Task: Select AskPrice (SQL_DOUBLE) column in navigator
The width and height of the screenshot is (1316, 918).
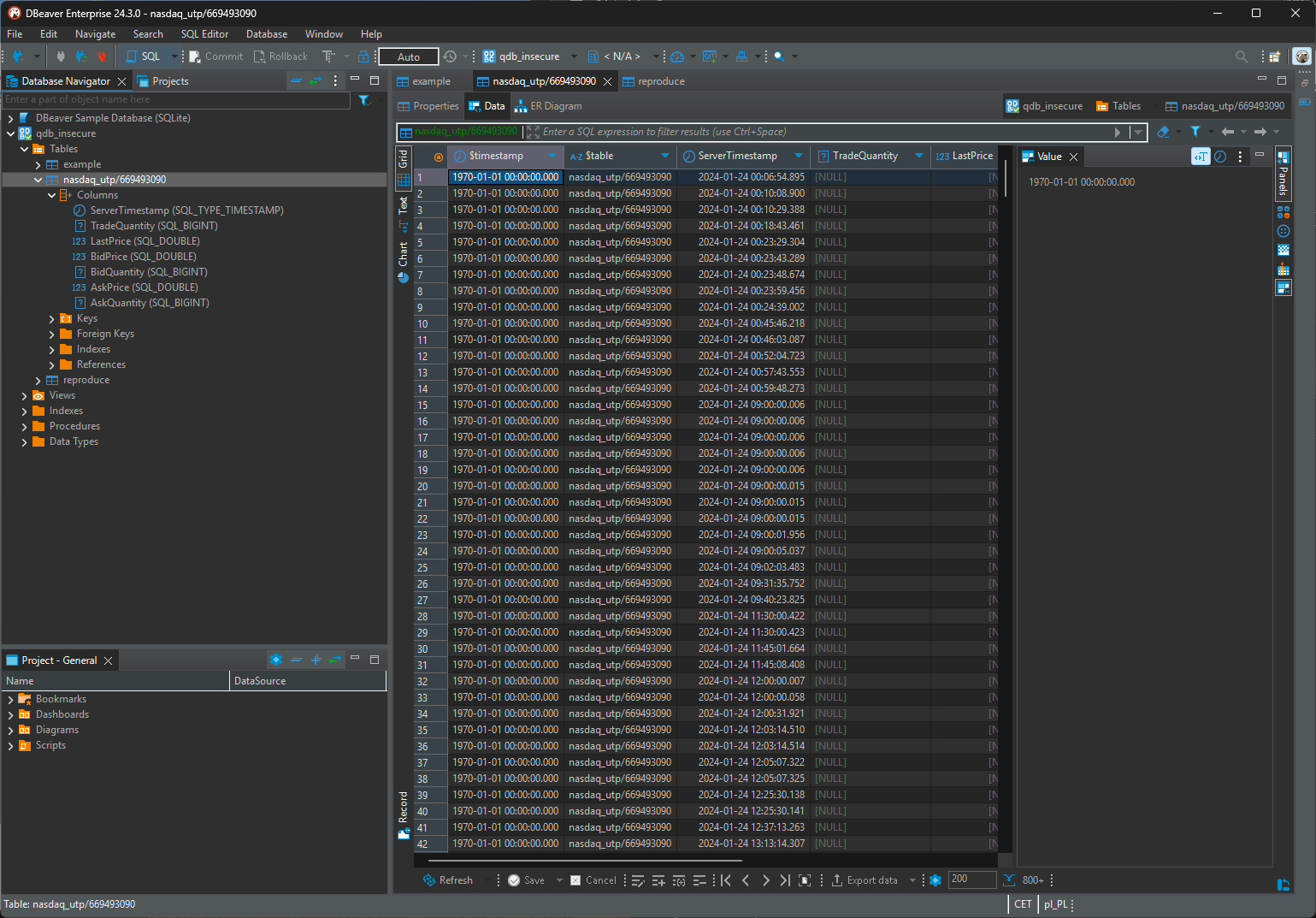Action: 144,287
